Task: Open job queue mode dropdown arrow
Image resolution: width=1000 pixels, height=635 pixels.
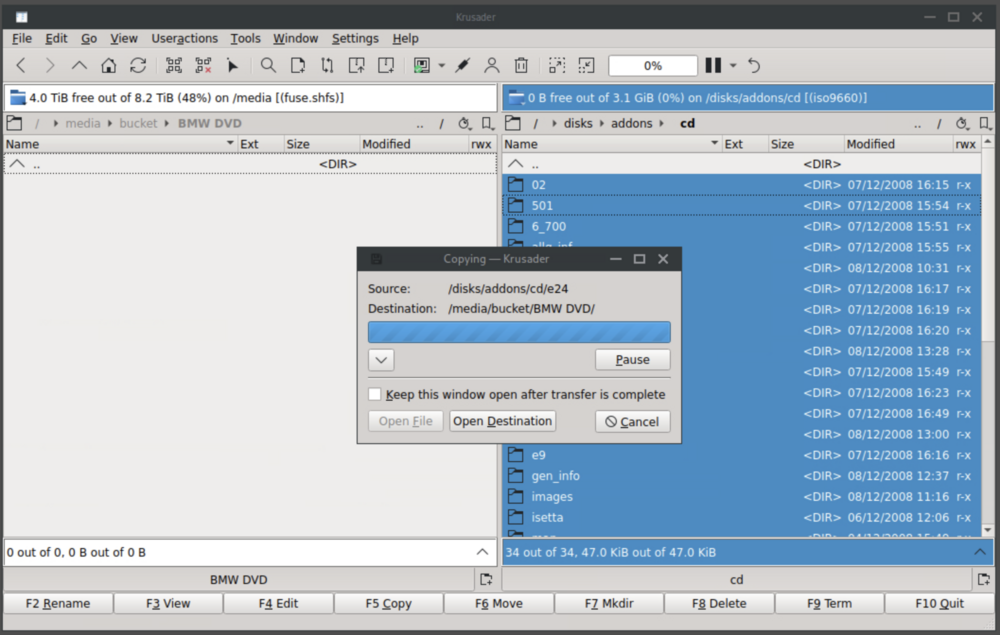Action: coord(733,65)
